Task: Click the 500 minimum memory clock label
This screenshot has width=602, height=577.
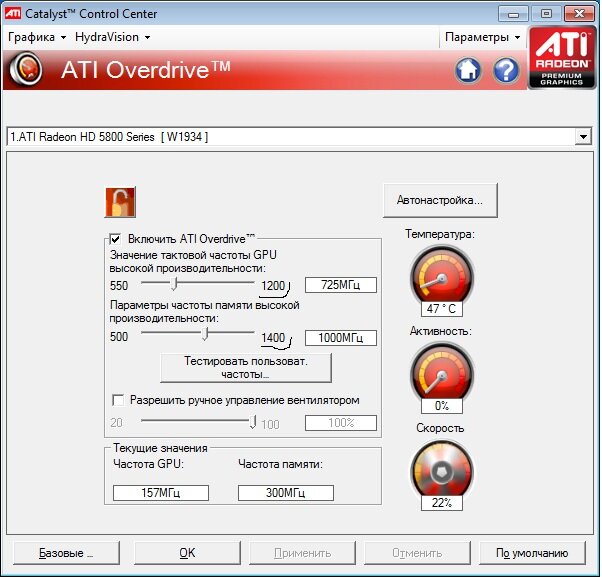Action: [119, 337]
